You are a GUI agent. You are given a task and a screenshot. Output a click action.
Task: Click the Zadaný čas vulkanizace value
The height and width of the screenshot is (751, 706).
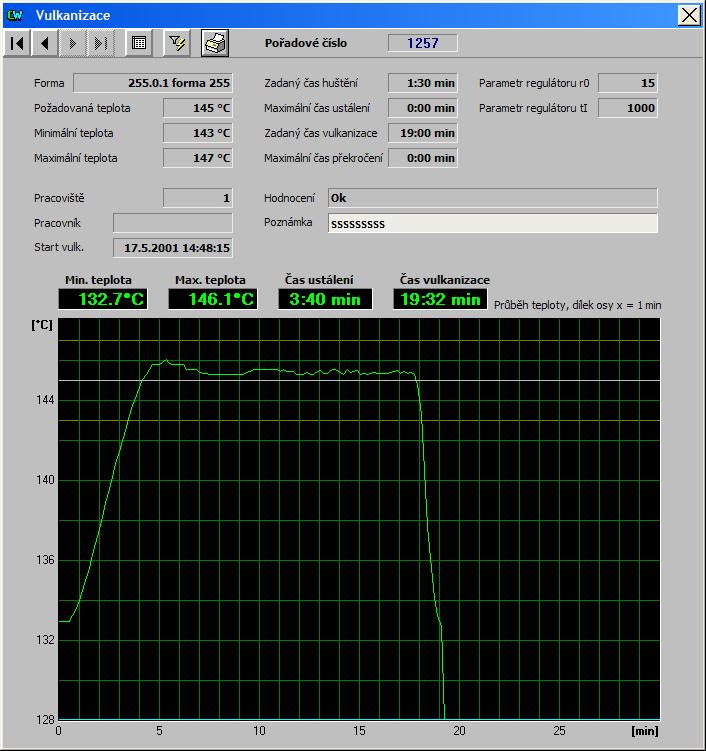pos(422,133)
